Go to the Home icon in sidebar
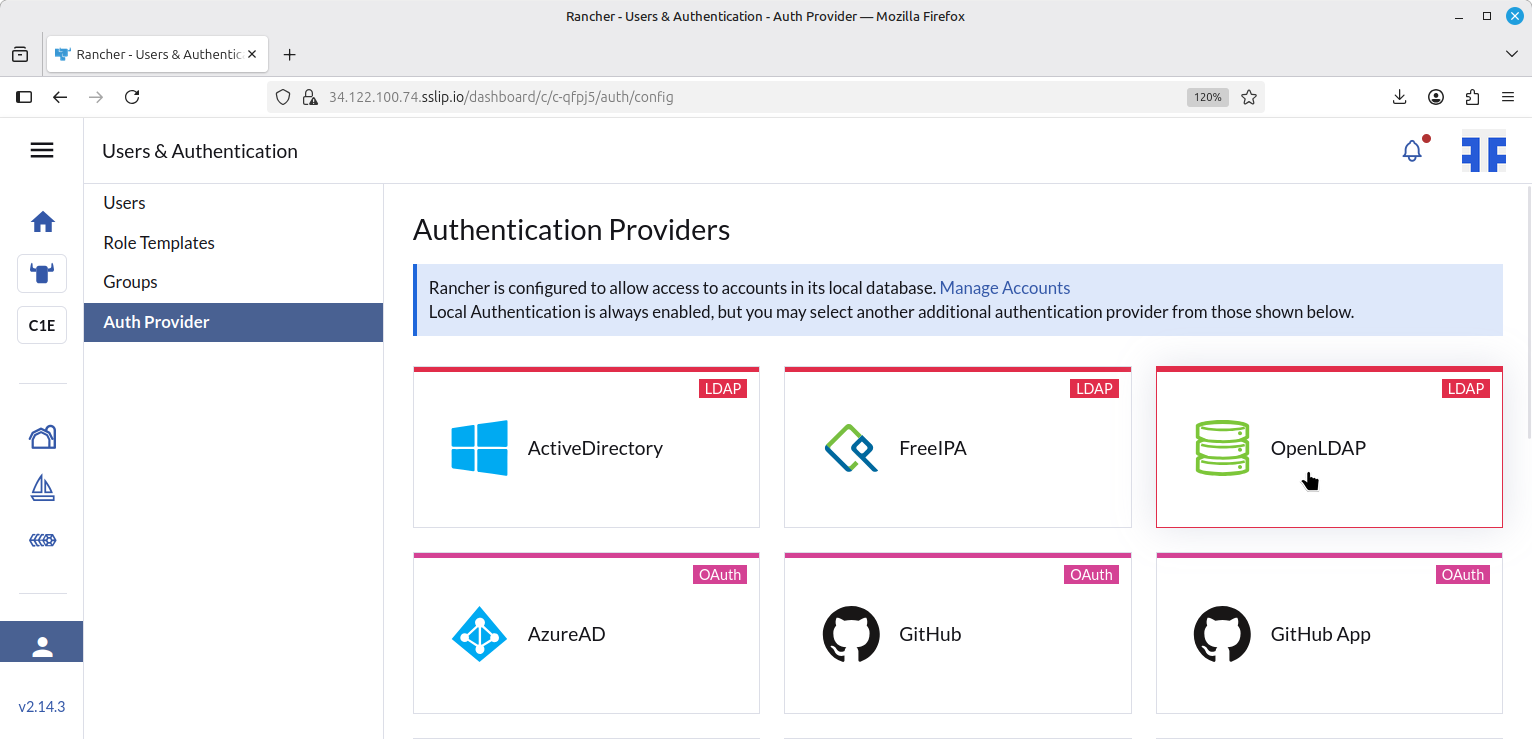This screenshot has height=739, width=1532. pos(42,222)
